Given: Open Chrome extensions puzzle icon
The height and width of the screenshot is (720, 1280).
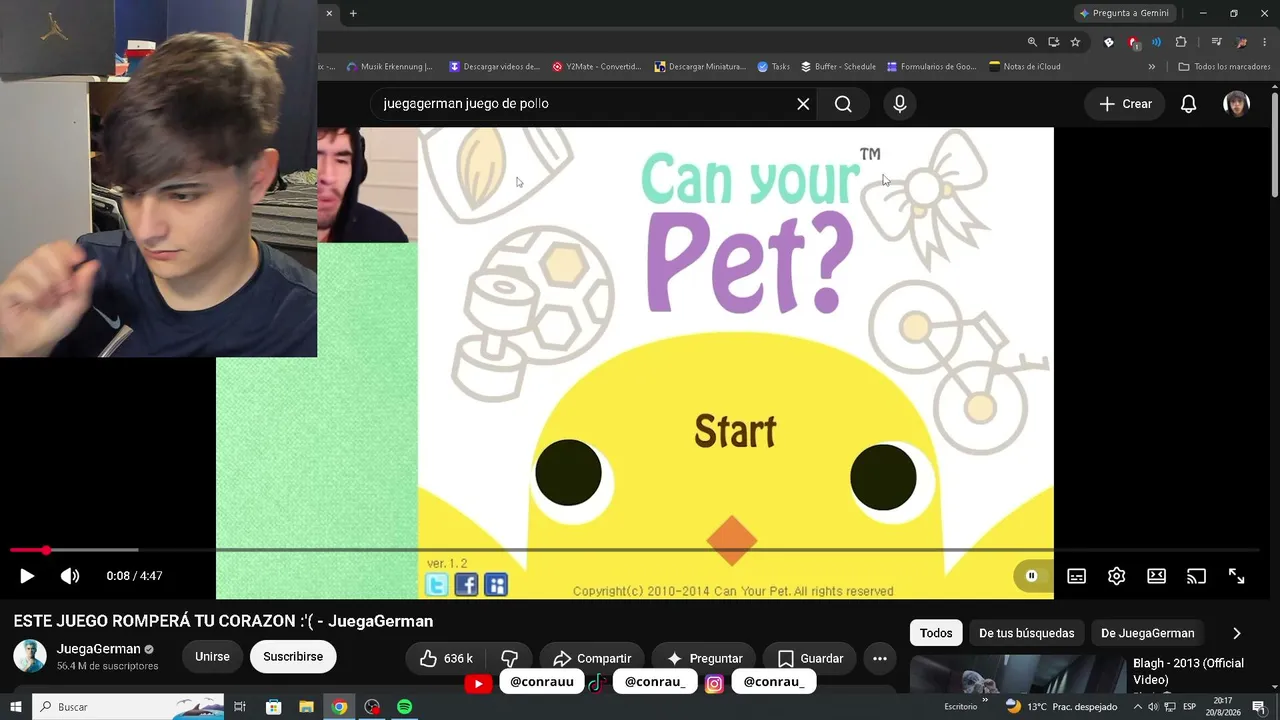Looking at the screenshot, I should coord(1181,42).
